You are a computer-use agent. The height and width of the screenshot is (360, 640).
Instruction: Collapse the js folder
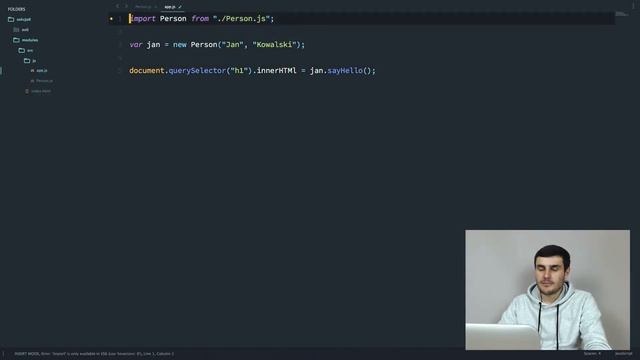pos(34,61)
